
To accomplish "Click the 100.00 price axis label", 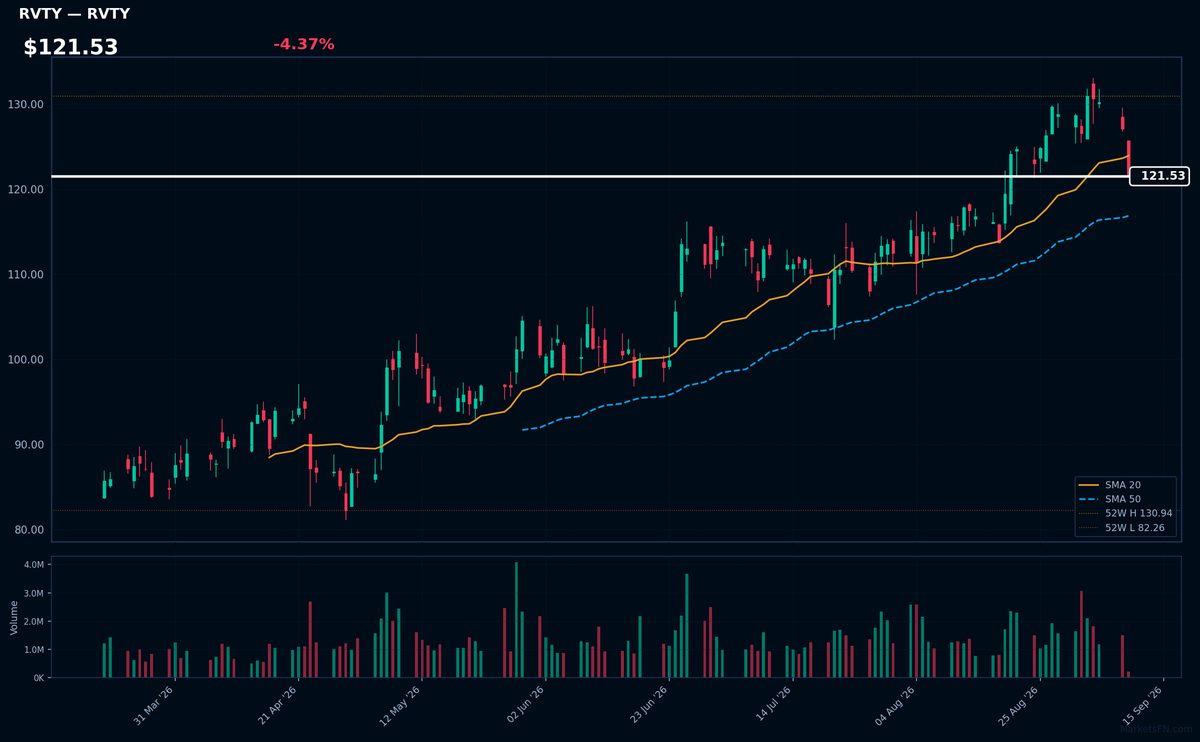I will [x=27, y=359].
